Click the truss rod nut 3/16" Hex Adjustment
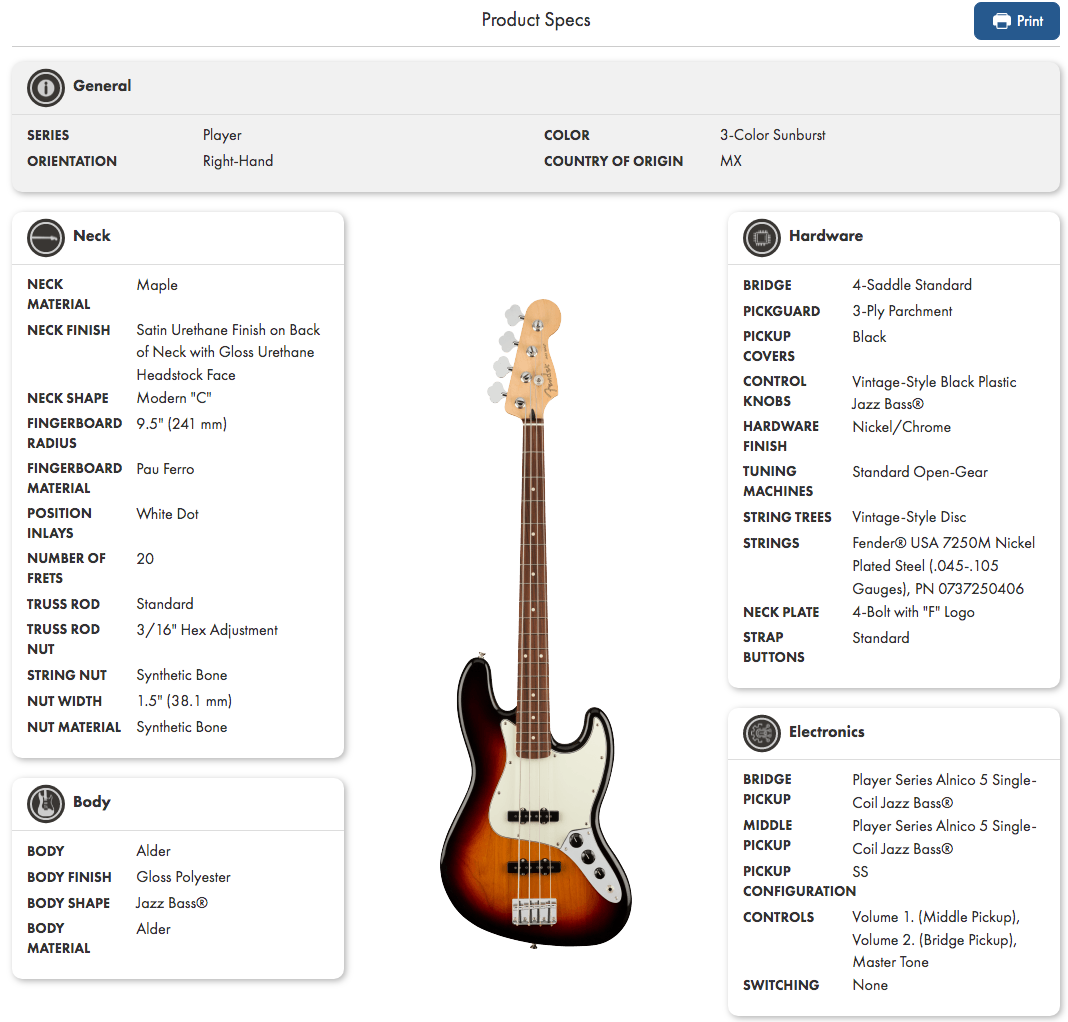The image size is (1068, 1022). click(x=207, y=630)
